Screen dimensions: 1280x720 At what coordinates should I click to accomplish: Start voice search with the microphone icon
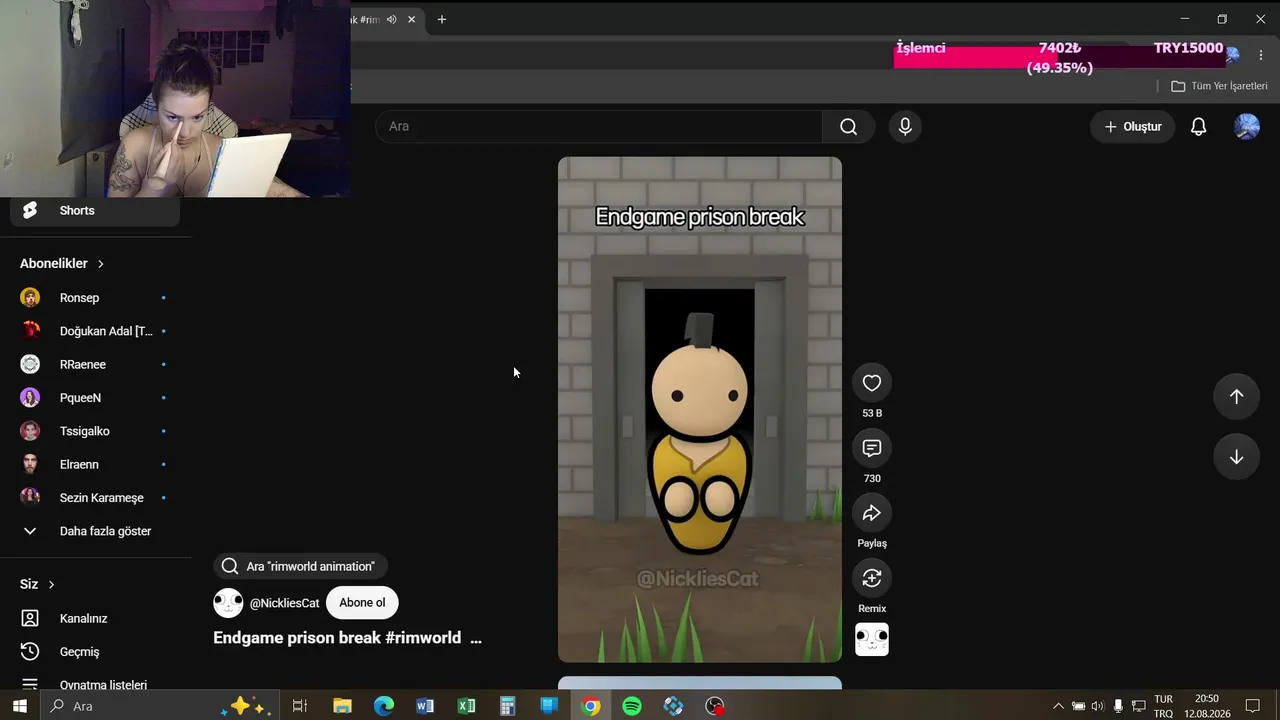(905, 126)
